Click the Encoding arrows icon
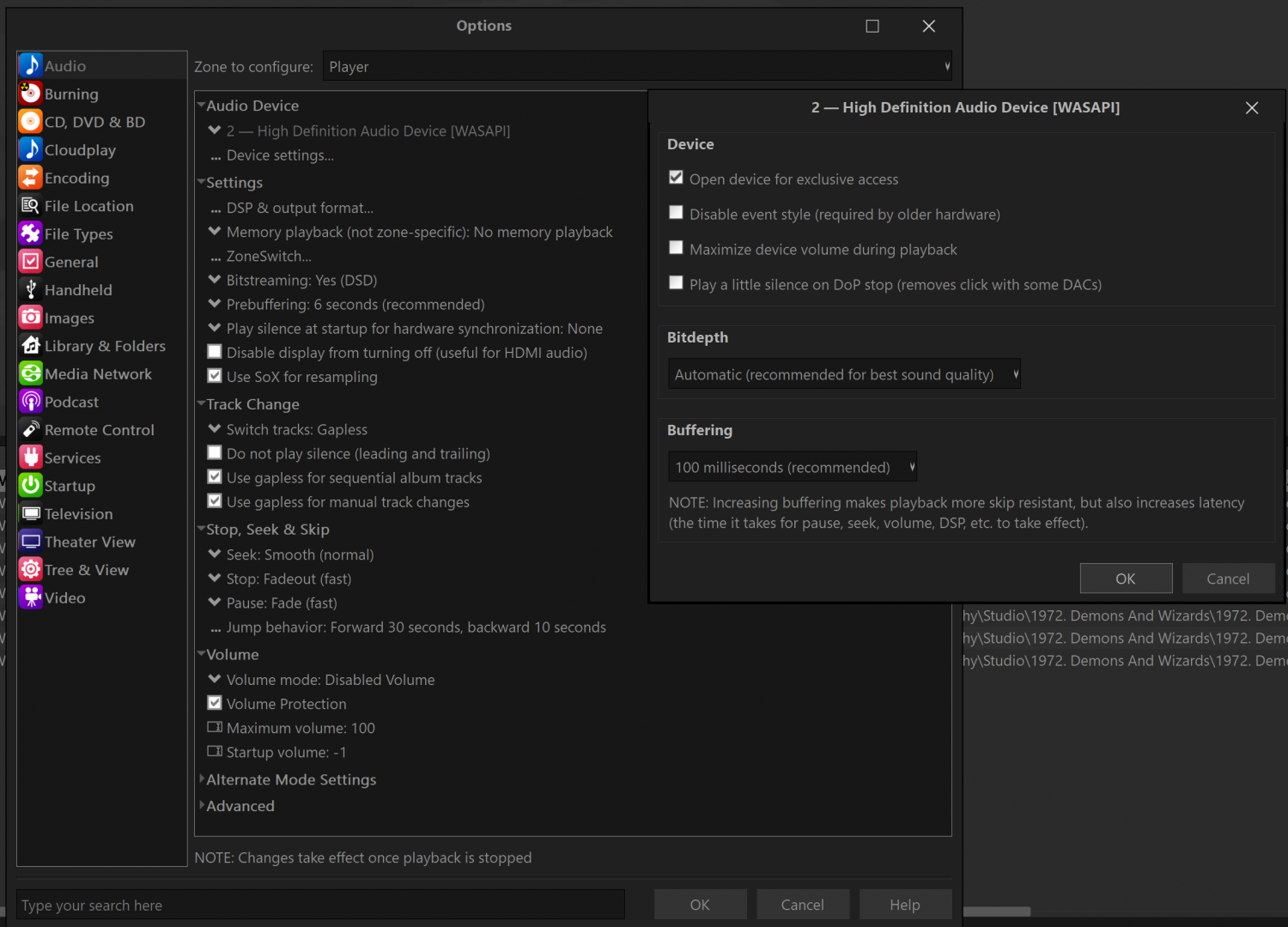 [x=31, y=178]
